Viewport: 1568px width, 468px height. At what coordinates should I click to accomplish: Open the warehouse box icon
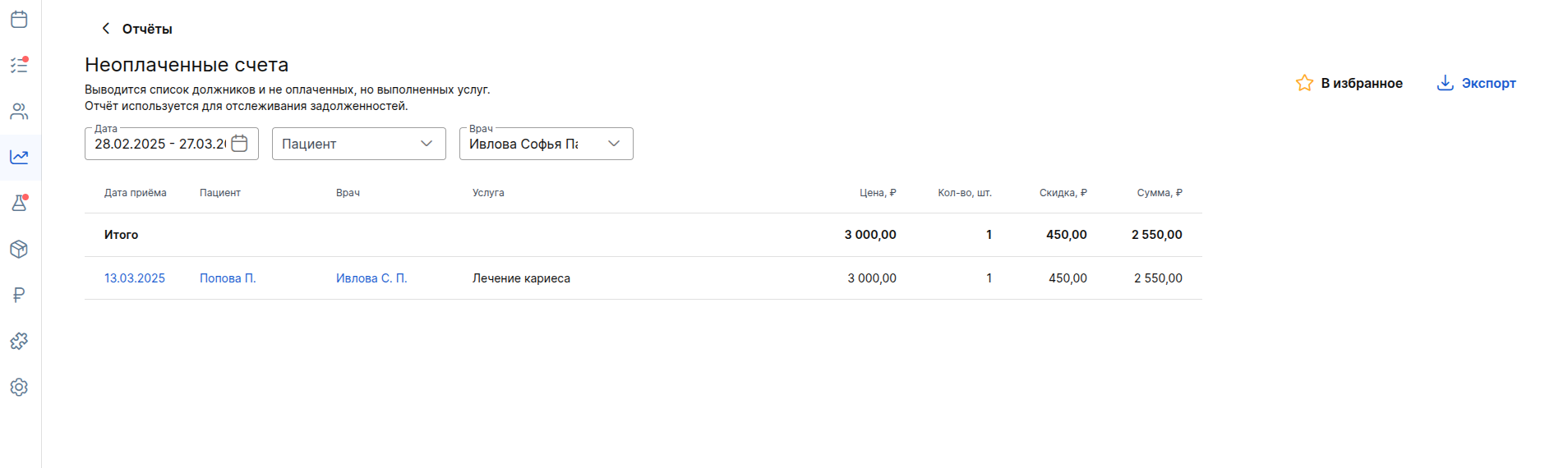(x=19, y=249)
